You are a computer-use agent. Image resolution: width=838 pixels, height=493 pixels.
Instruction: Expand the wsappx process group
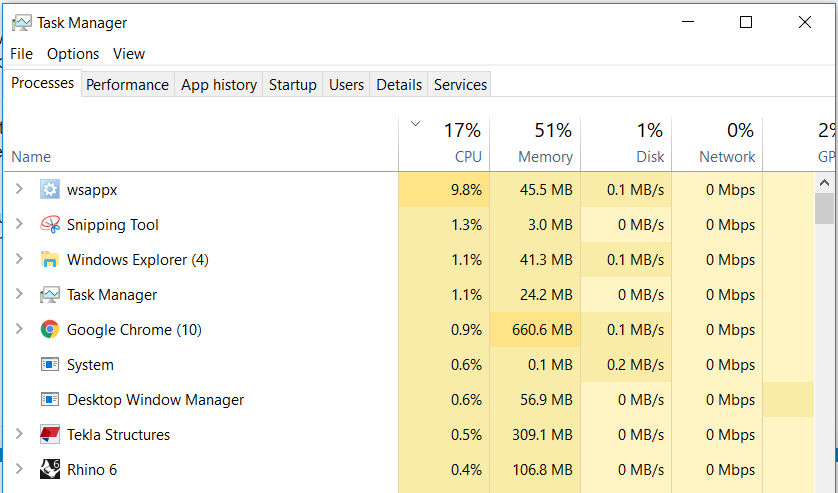coord(18,188)
